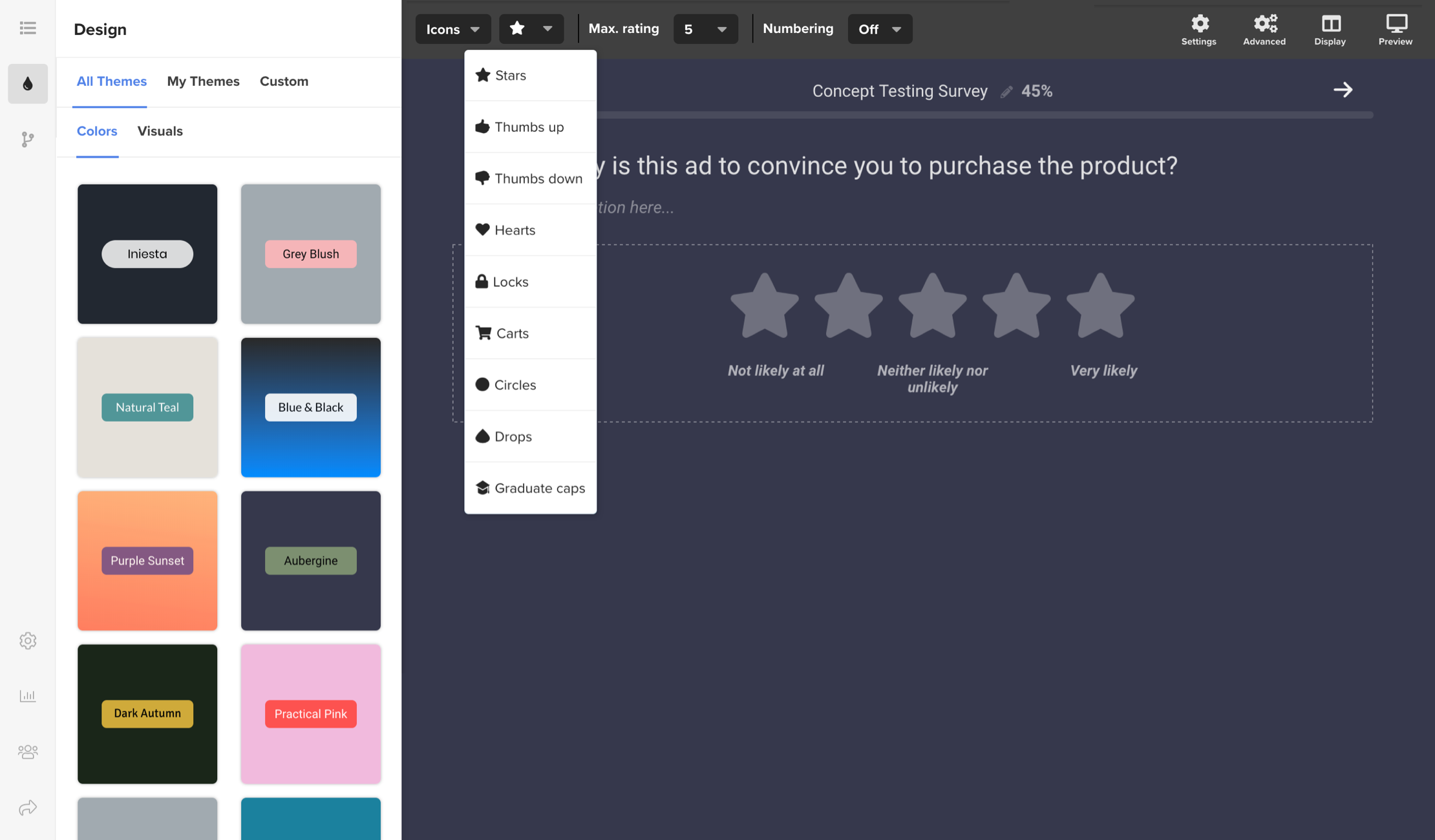Open the respondents group sidebar icon
This screenshot has height=840, width=1435.
28,752
